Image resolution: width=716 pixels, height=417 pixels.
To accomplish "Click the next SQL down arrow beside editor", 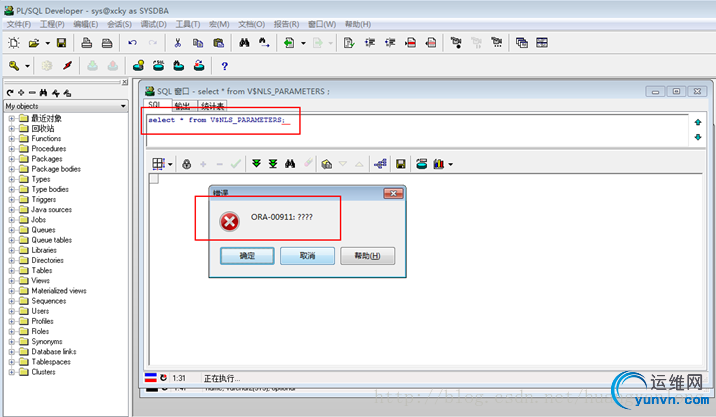I will pyautogui.click(x=698, y=137).
